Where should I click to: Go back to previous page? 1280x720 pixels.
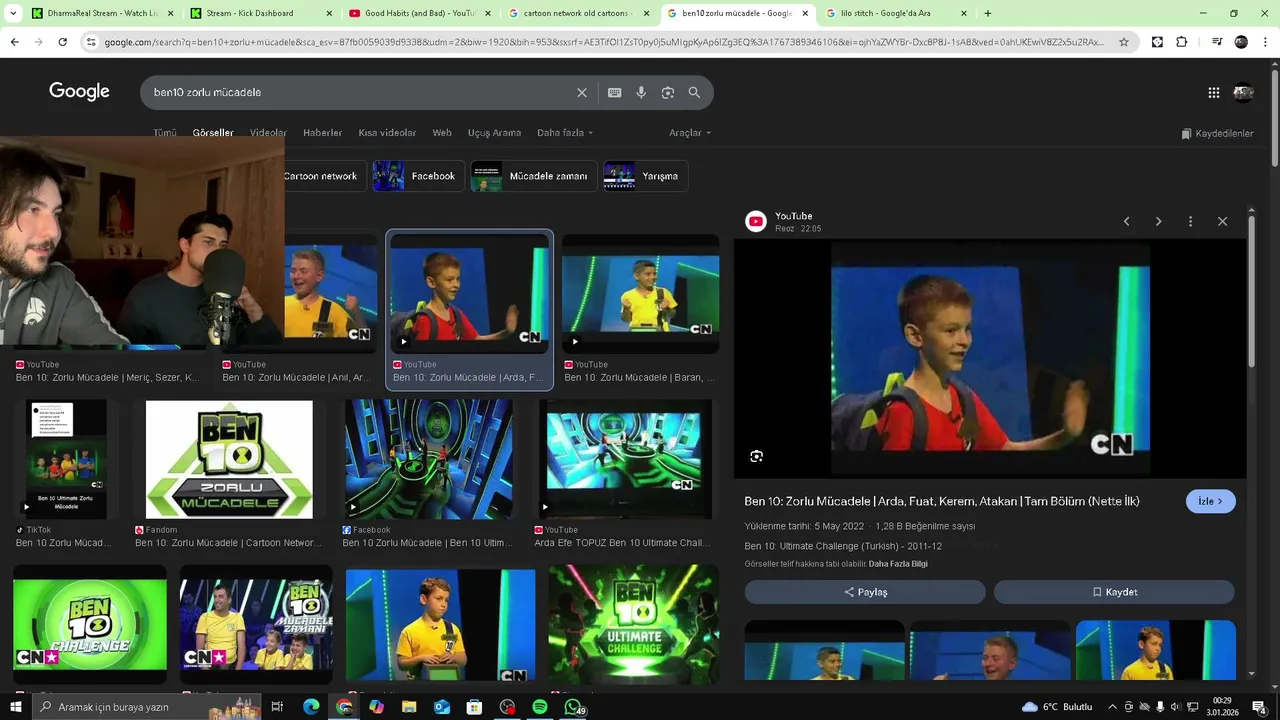coord(14,42)
